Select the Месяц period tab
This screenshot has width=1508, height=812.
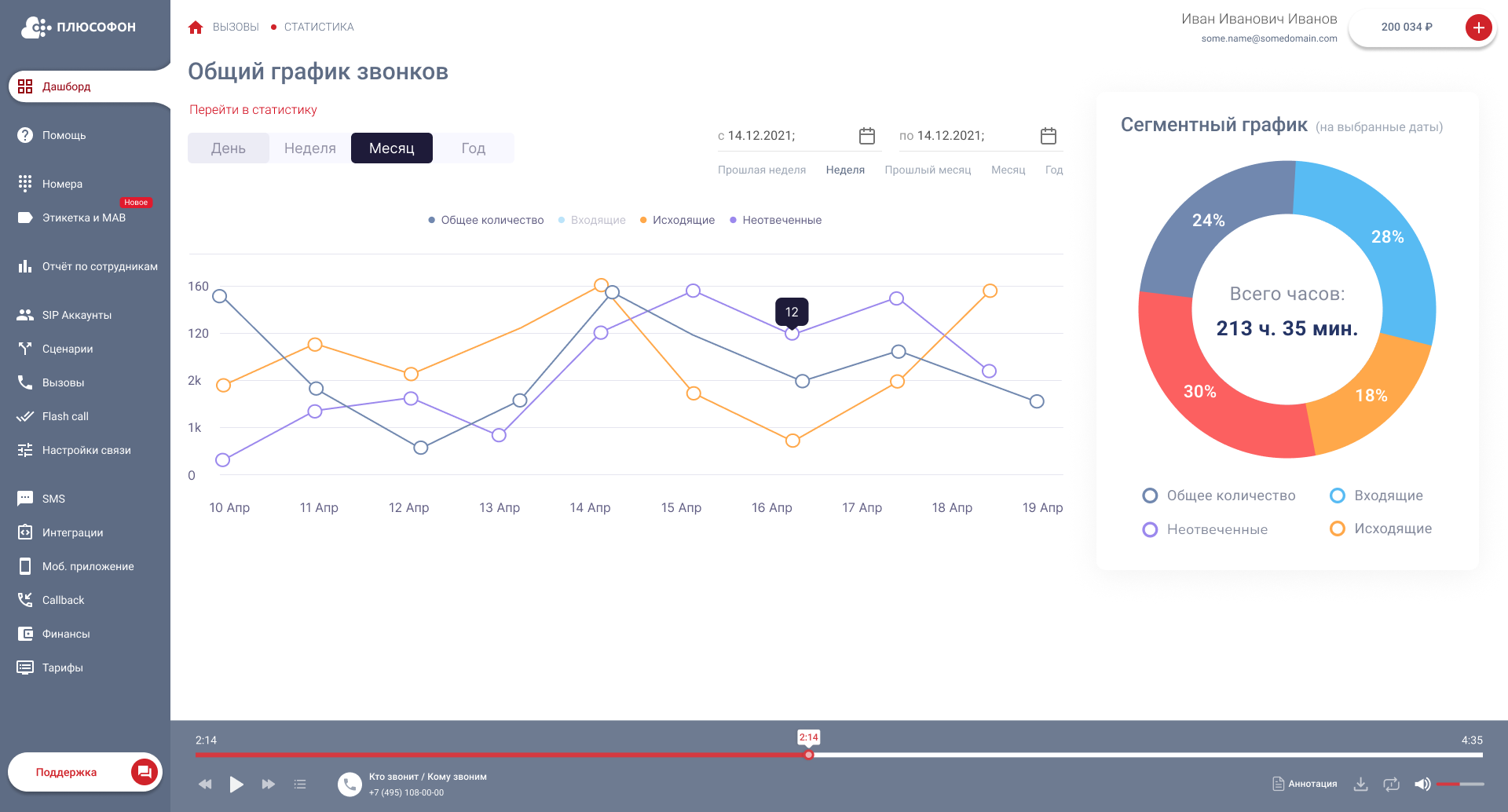[392, 148]
